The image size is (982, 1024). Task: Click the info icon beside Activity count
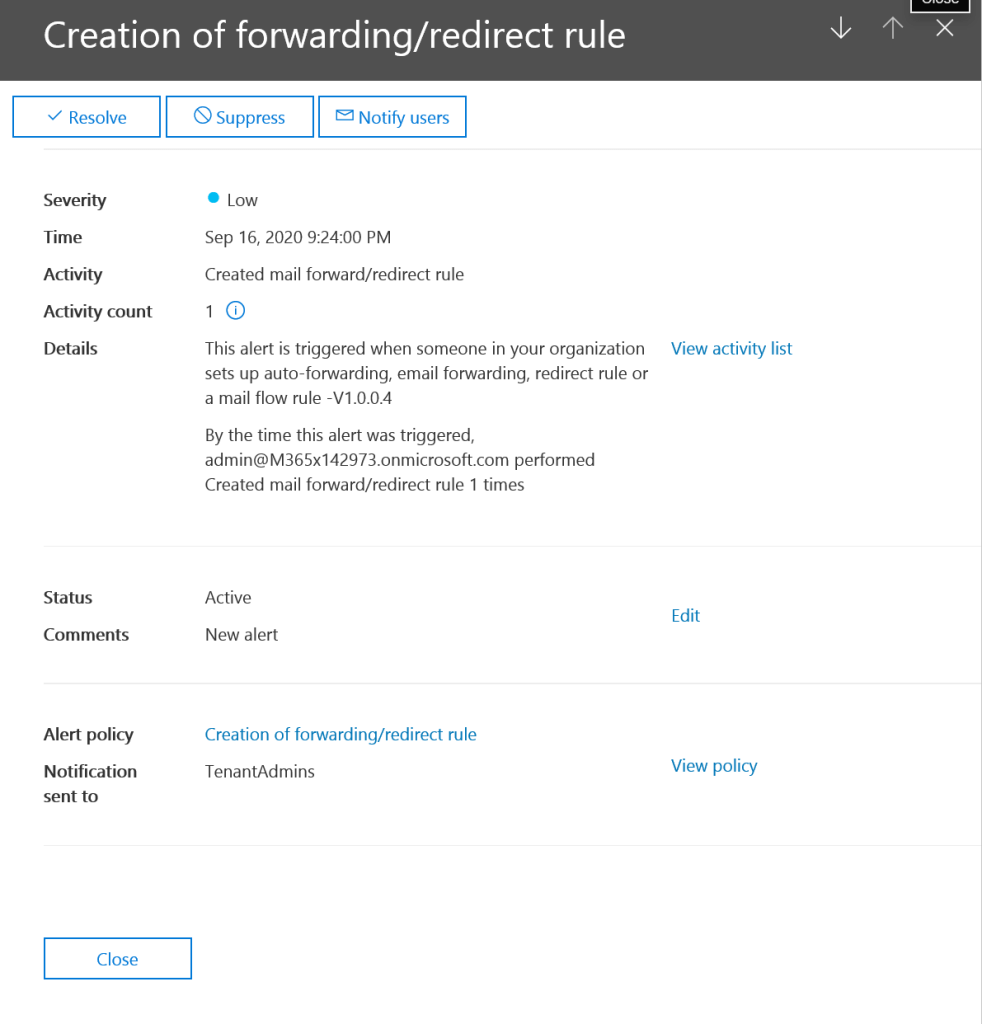tap(236, 311)
